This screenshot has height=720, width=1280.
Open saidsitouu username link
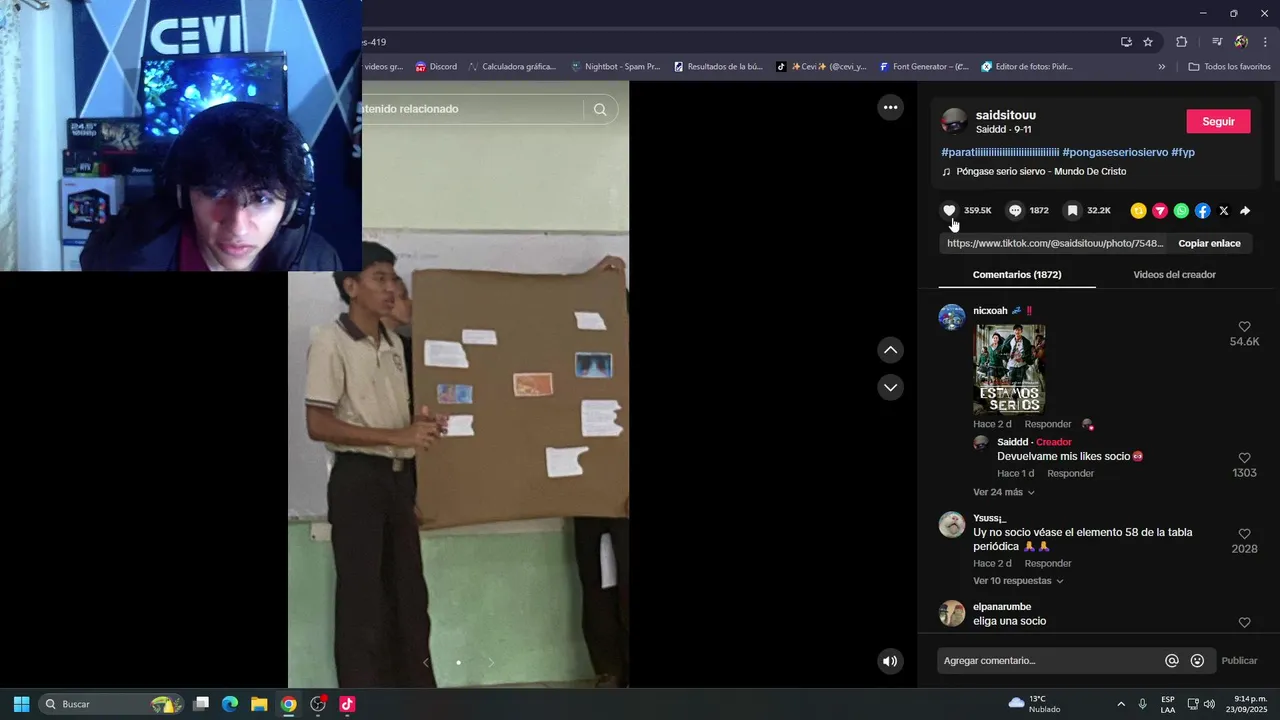1006,115
